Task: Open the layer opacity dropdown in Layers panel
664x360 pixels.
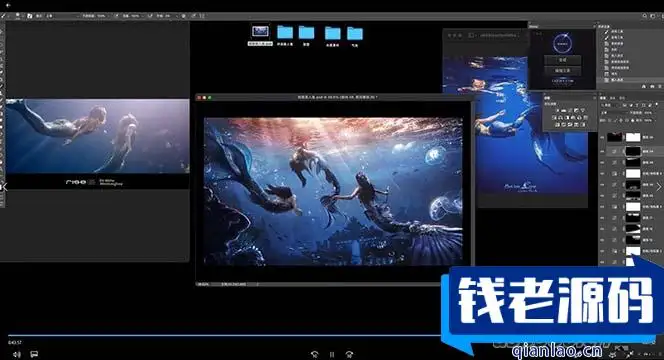Action: point(656,113)
